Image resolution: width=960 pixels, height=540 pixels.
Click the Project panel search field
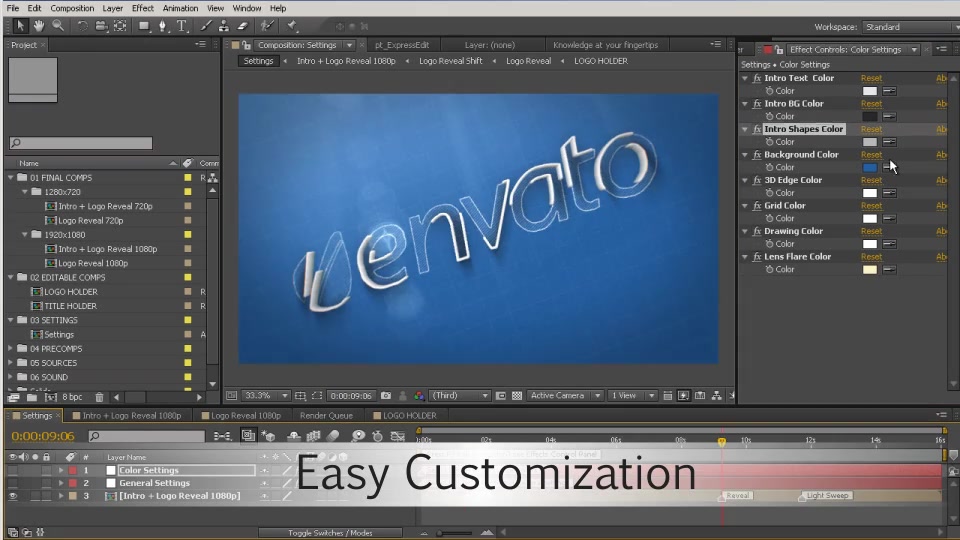pyautogui.click(x=81, y=143)
